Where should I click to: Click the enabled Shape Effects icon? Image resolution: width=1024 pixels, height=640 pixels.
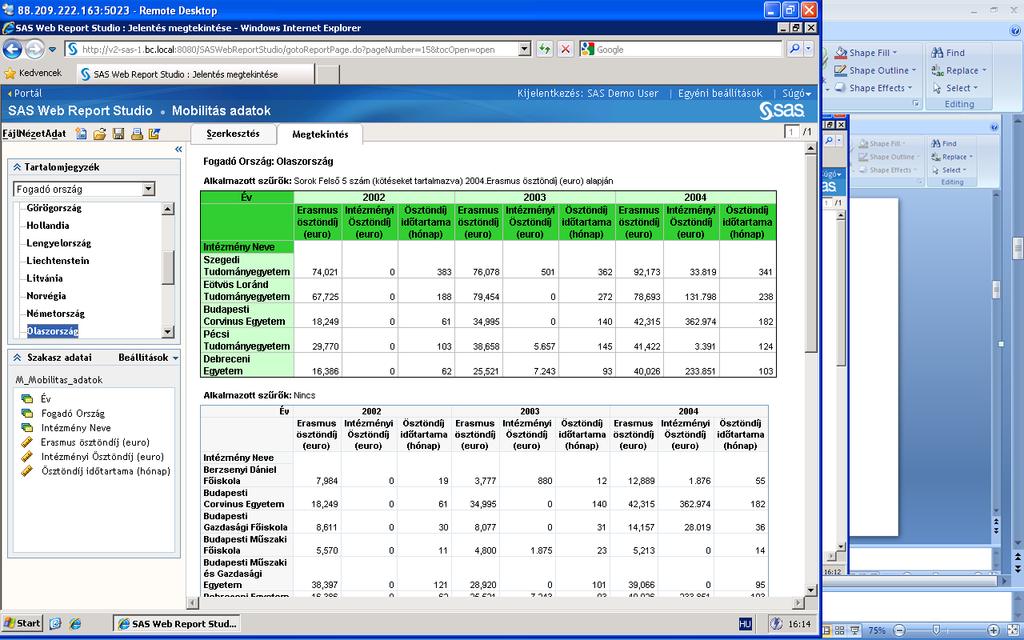(840, 88)
